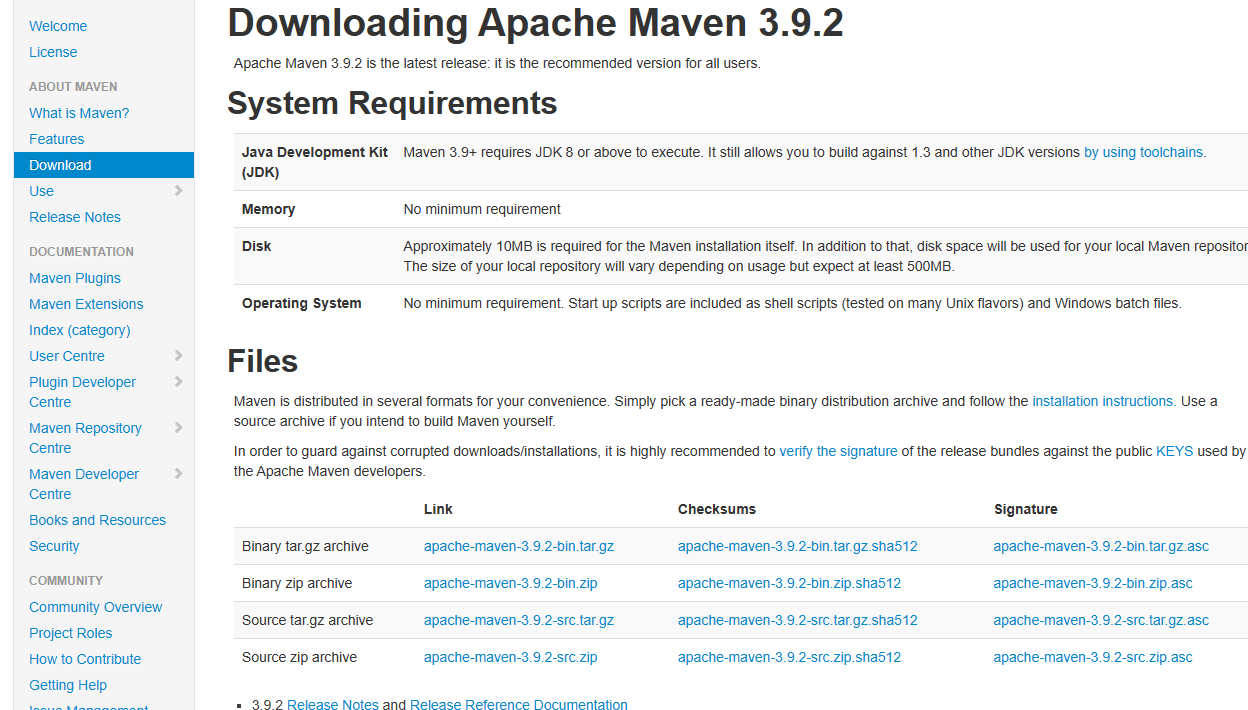The width and height of the screenshot is (1248, 710).
Task: Download apache-maven-3.9.2-src.zip
Action: point(510,657)
